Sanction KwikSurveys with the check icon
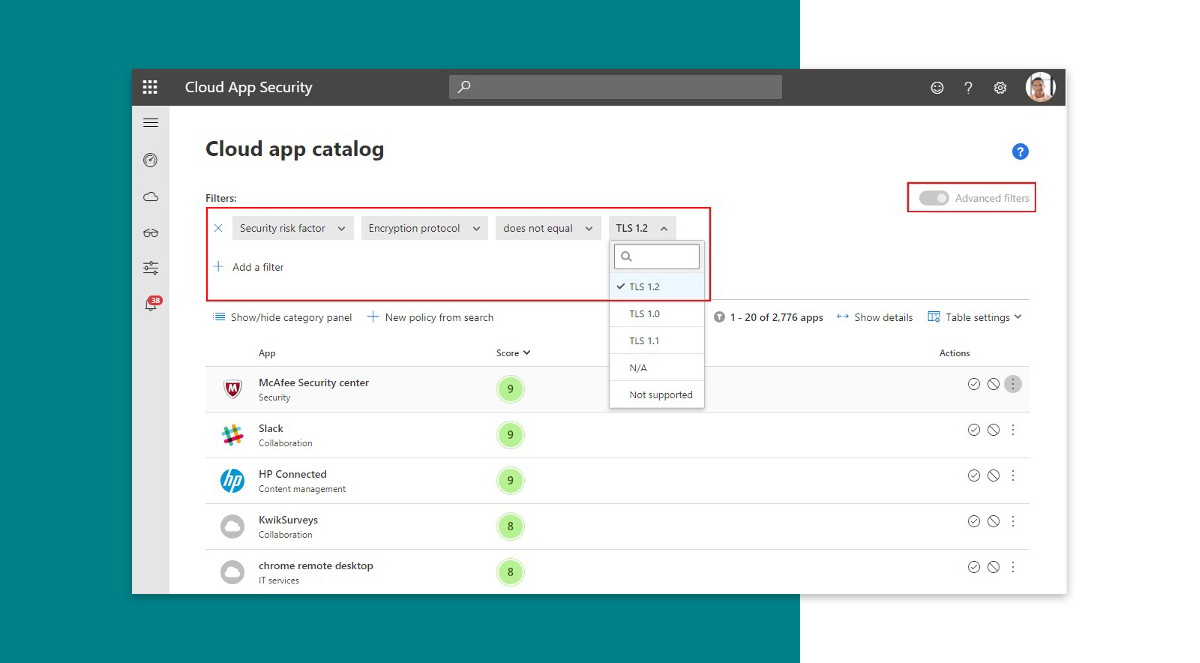 point(974,521)
